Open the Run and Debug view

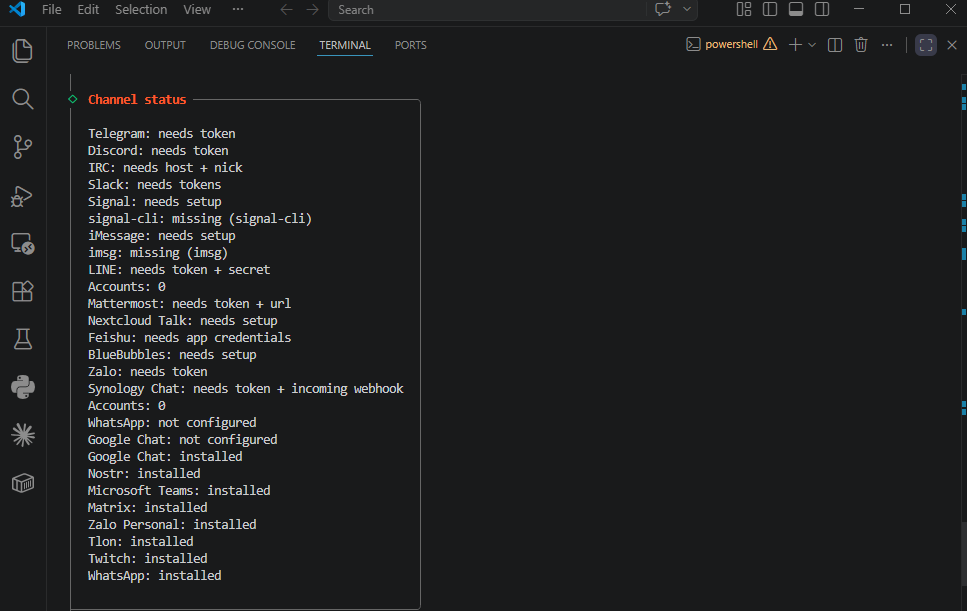point(23,195)
